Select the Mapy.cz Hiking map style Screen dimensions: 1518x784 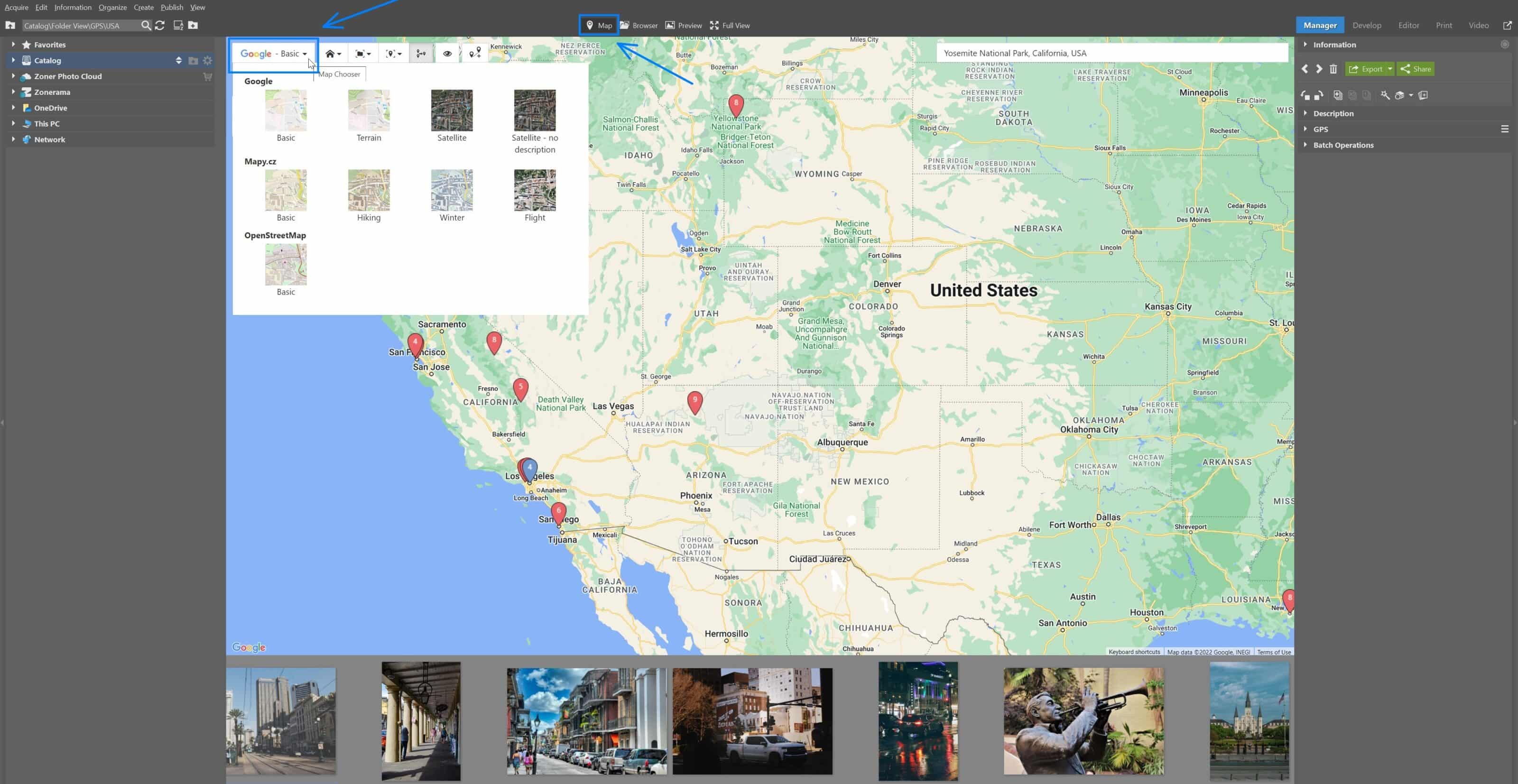click(369, 195)
